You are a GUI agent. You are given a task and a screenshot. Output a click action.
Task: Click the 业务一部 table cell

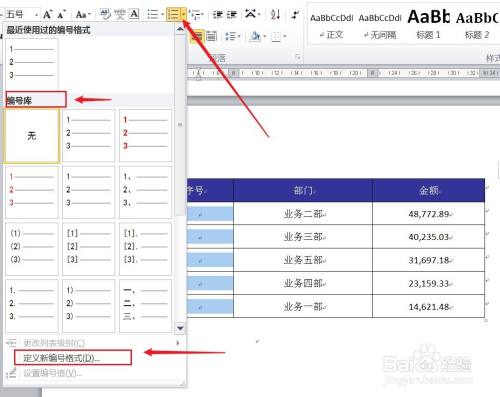pos(303,306)
